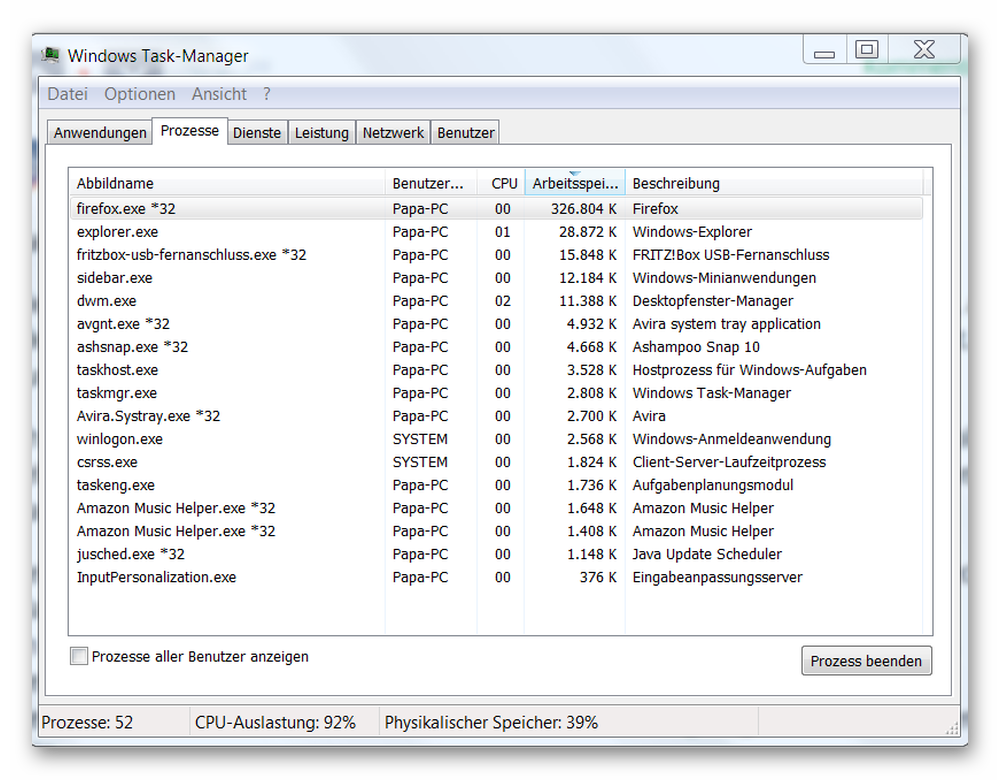The image size is (1000, 780).
Task: Switch to the Anwendungen tab
Action: [100, 133]
